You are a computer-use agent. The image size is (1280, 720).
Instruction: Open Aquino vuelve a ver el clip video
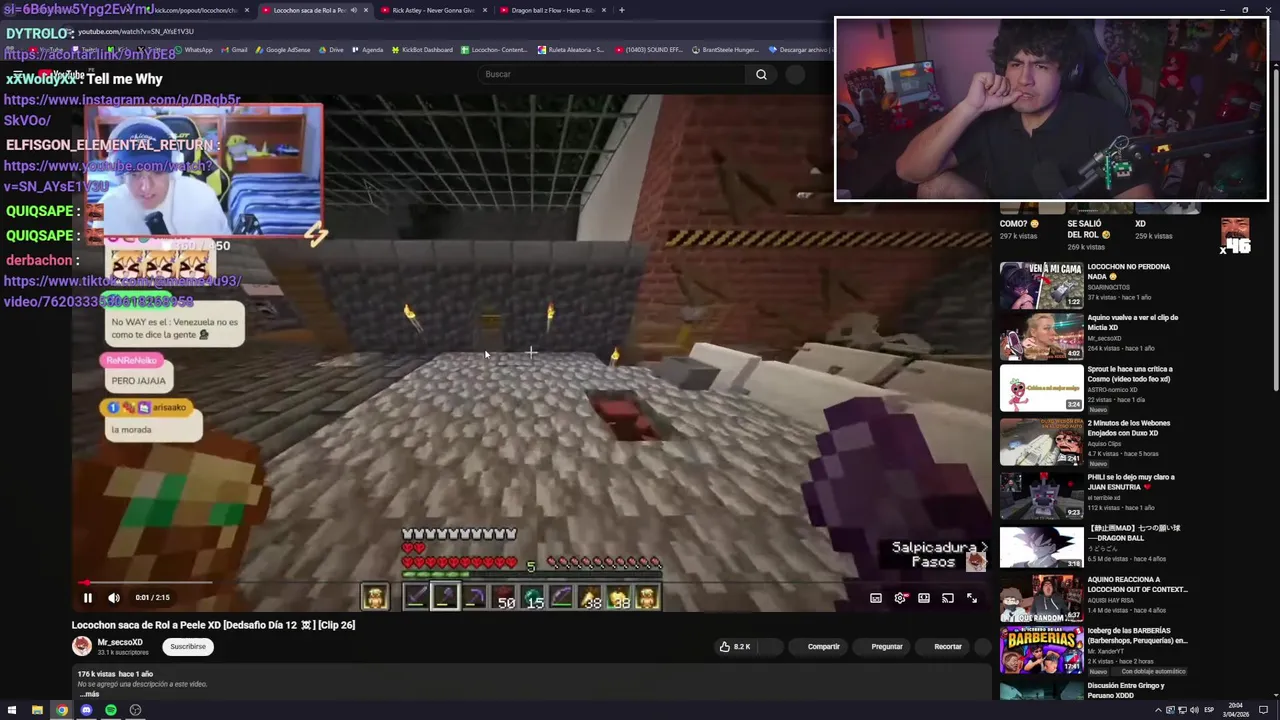[x=1132, y=322]
